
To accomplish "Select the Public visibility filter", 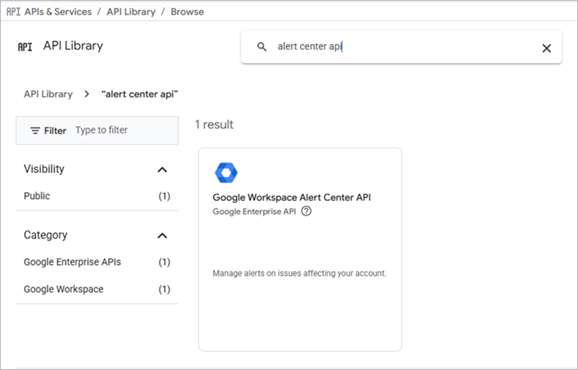I will (x=37, y=196).
